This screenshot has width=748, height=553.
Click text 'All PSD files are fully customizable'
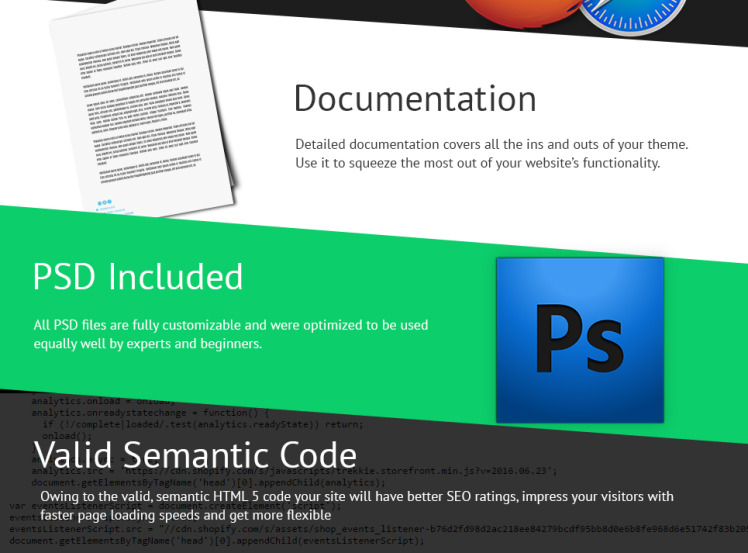(x=137, y=325)
